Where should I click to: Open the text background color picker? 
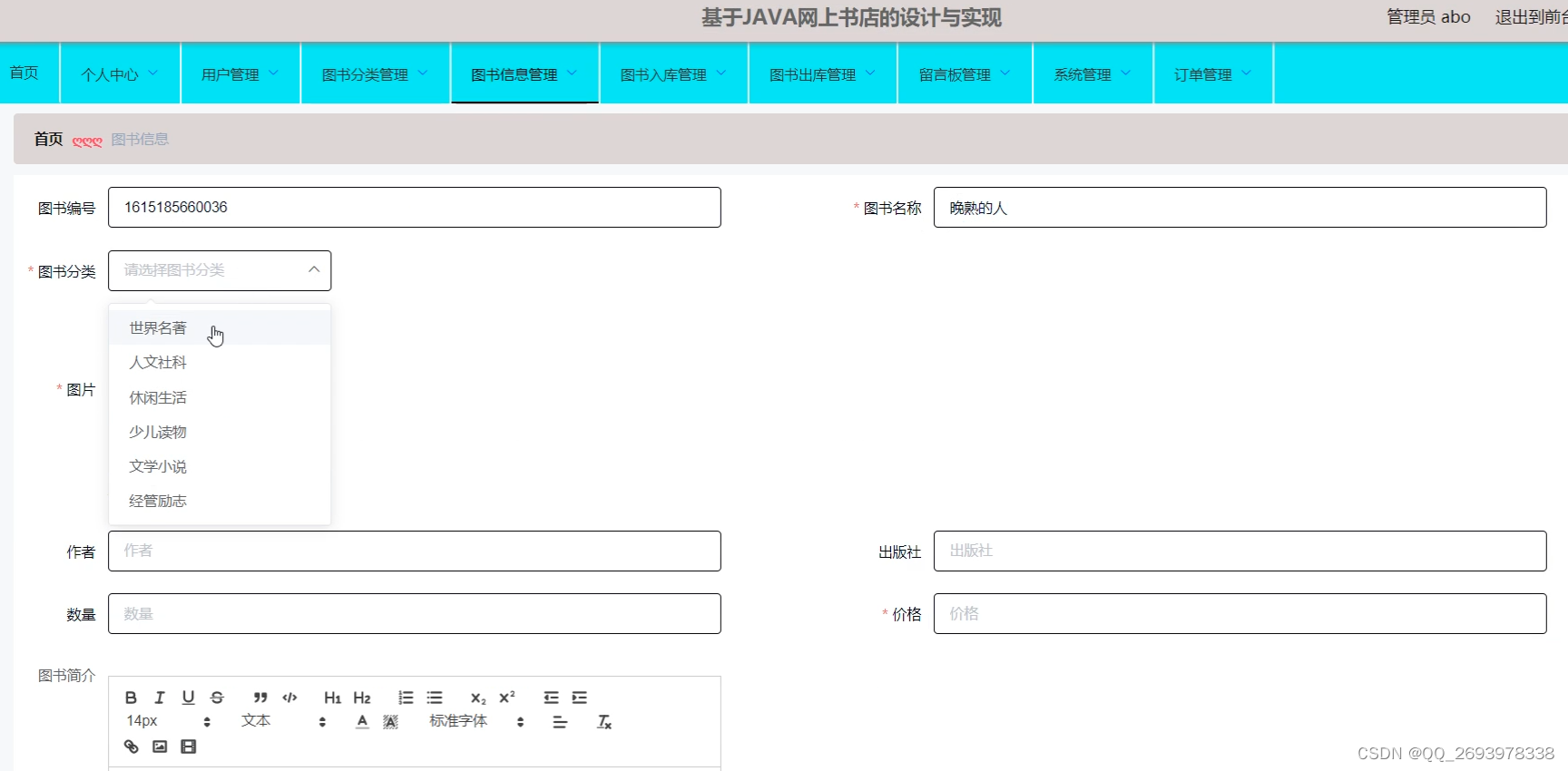pyautogui.click(x=390, y=722)
